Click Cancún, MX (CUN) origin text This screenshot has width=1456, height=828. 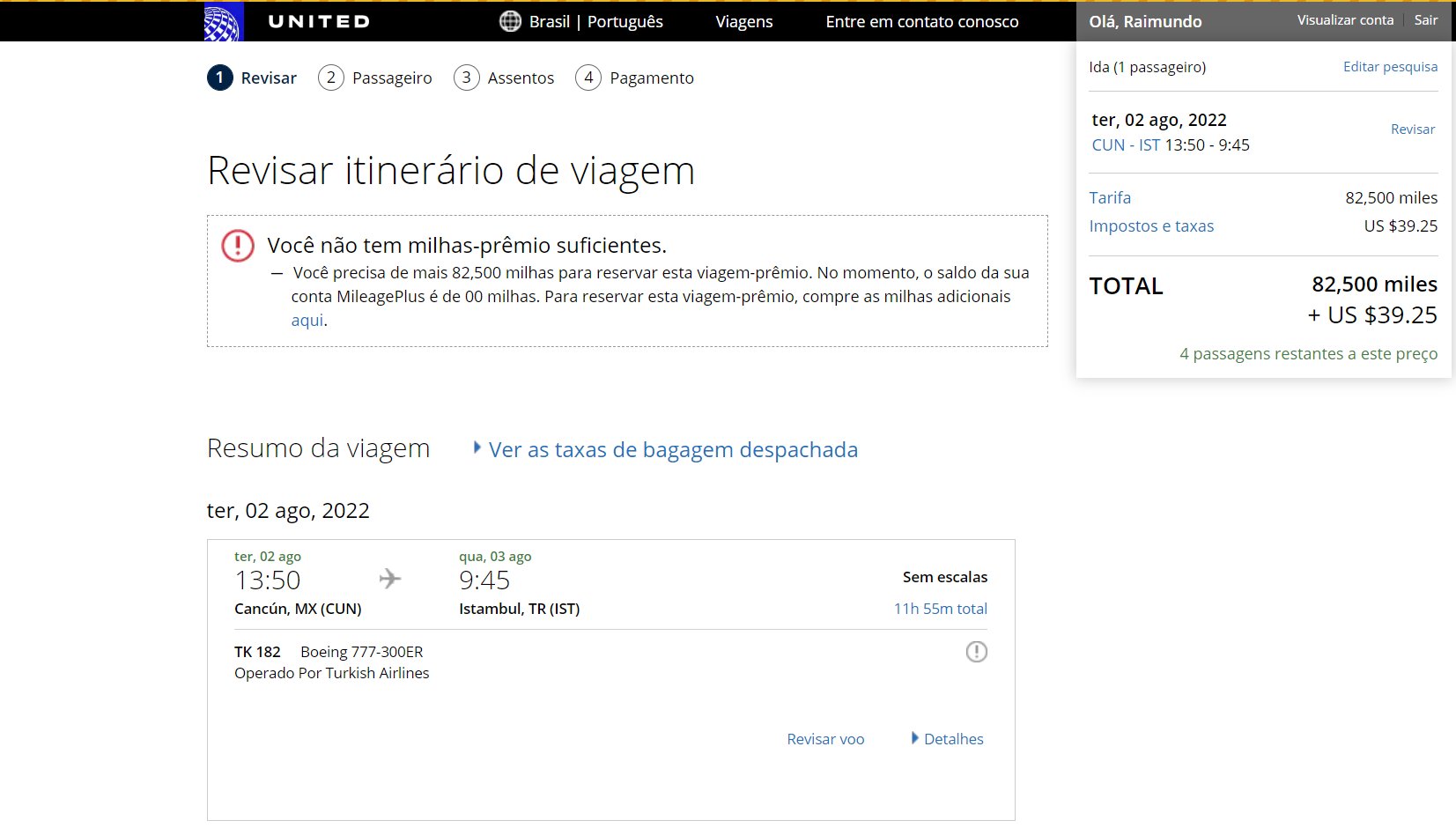298,609
